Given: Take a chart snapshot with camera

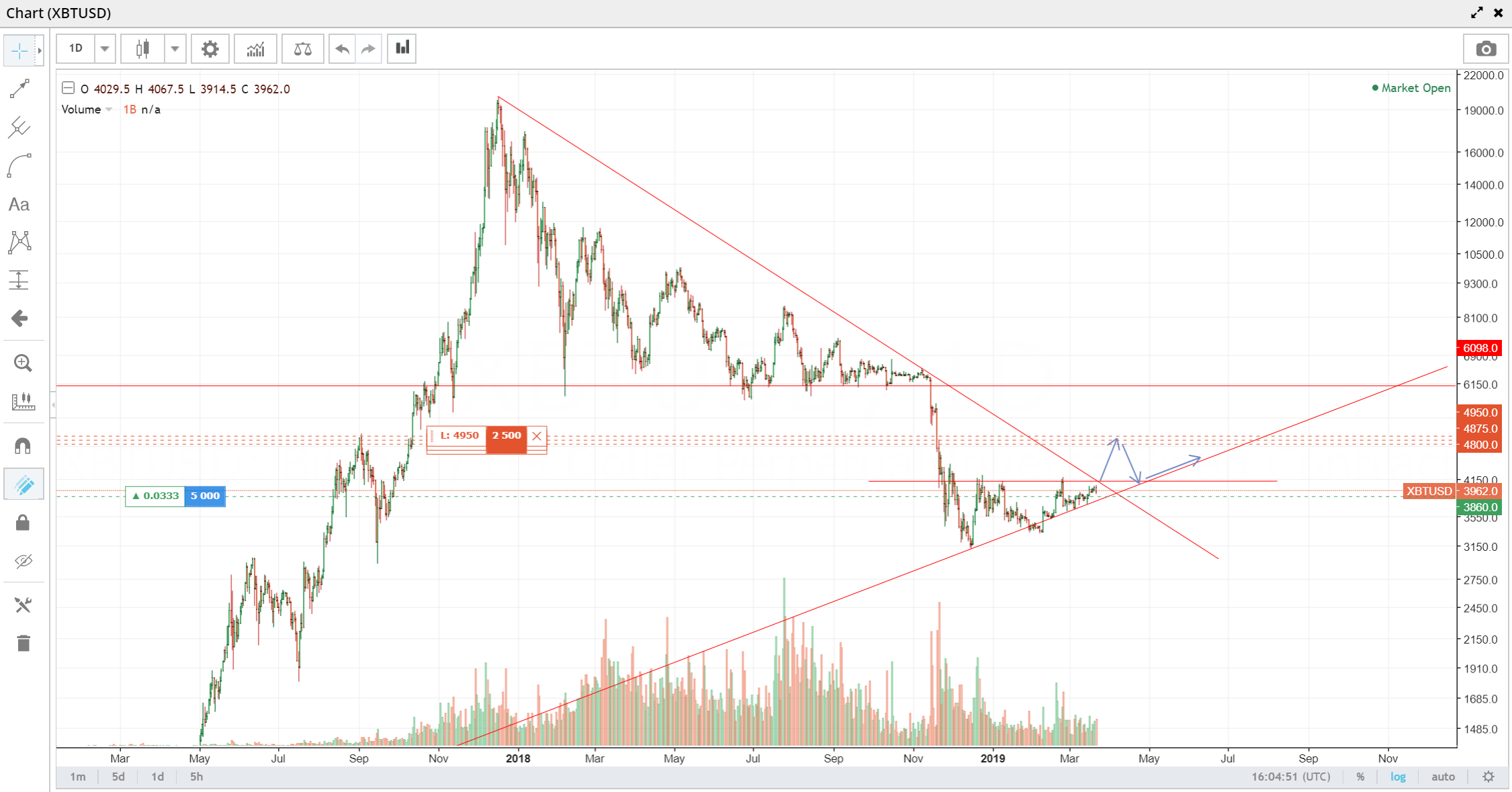Looking at the screenshot, I should (x=1485, y=49).
